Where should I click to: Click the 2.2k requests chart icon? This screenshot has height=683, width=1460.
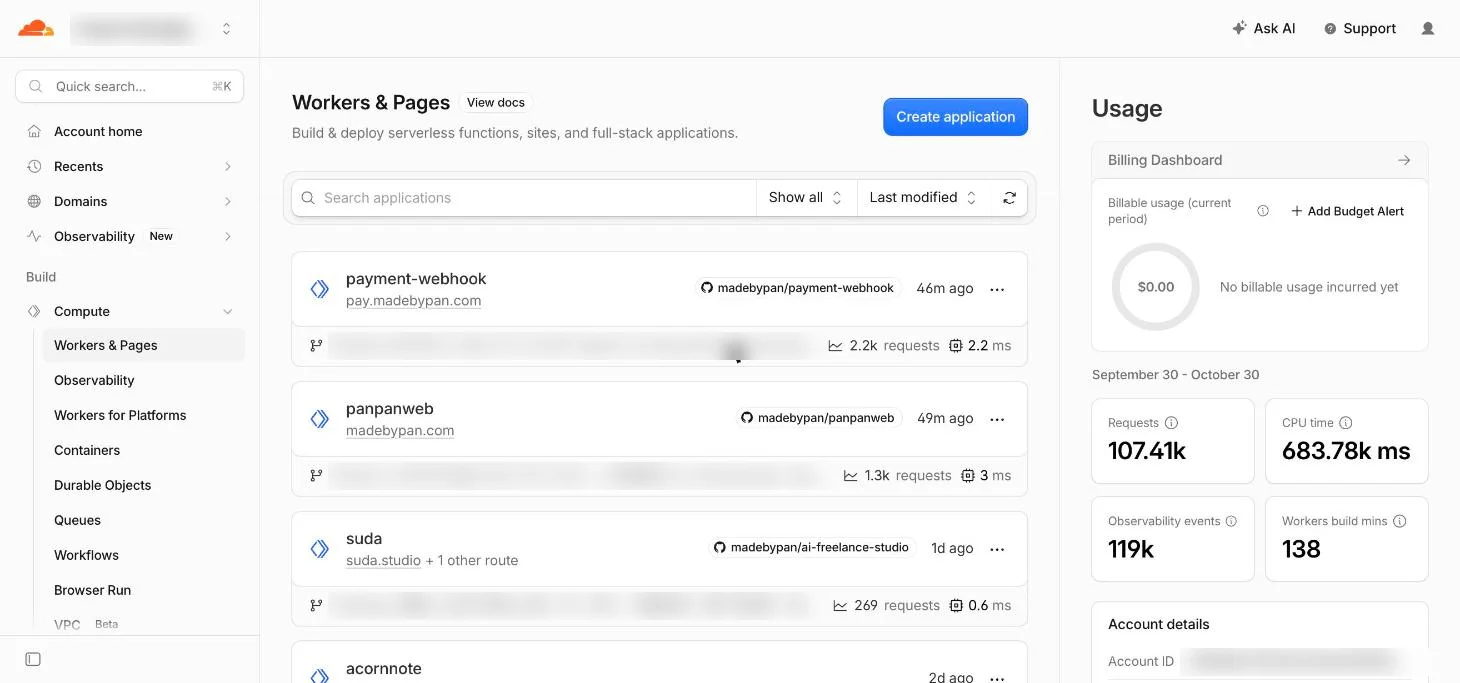click(835, 346)
